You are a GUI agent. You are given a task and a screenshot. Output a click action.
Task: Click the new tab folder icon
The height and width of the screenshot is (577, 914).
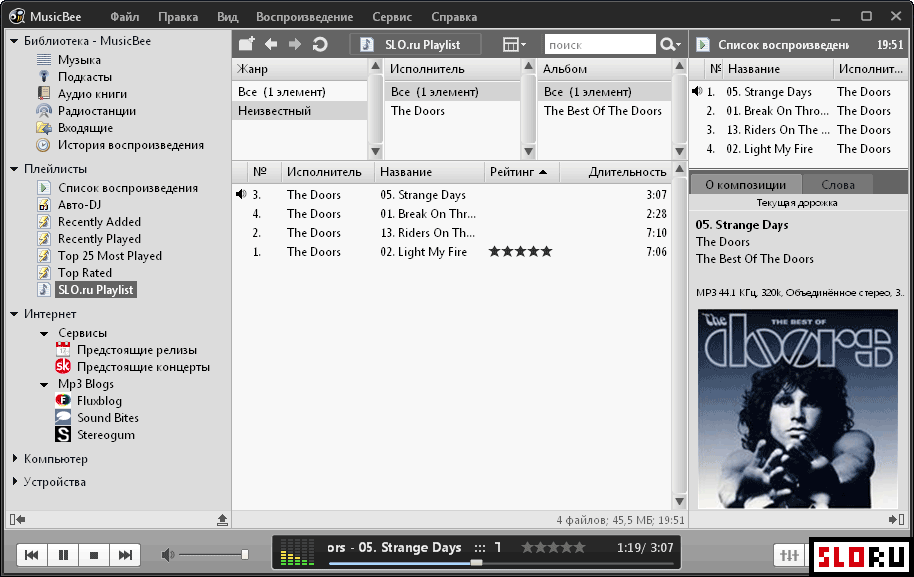coord(245,44)
